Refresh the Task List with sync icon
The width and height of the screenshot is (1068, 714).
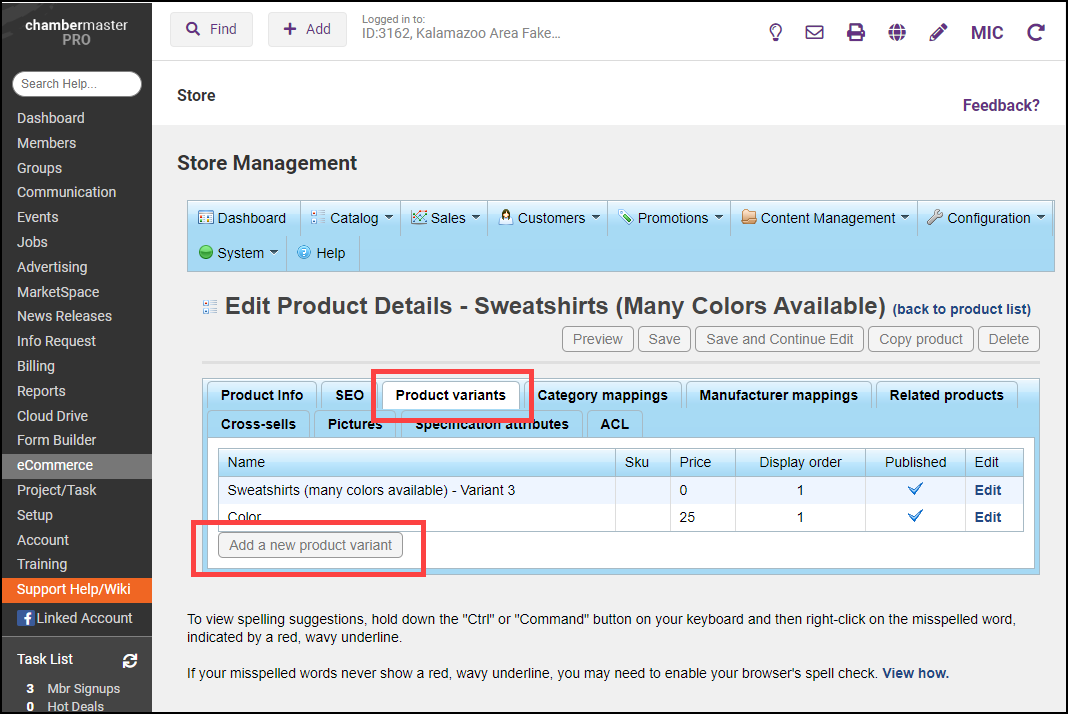click(x=129, y=660)
